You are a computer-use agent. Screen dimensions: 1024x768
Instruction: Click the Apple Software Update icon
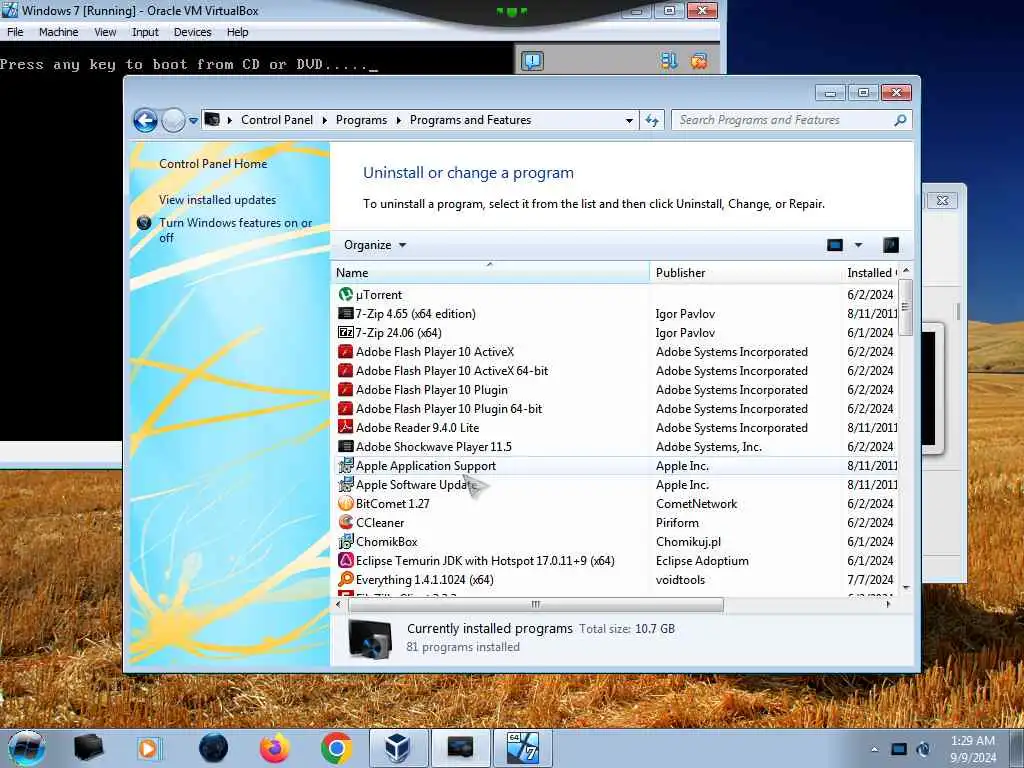345,485
